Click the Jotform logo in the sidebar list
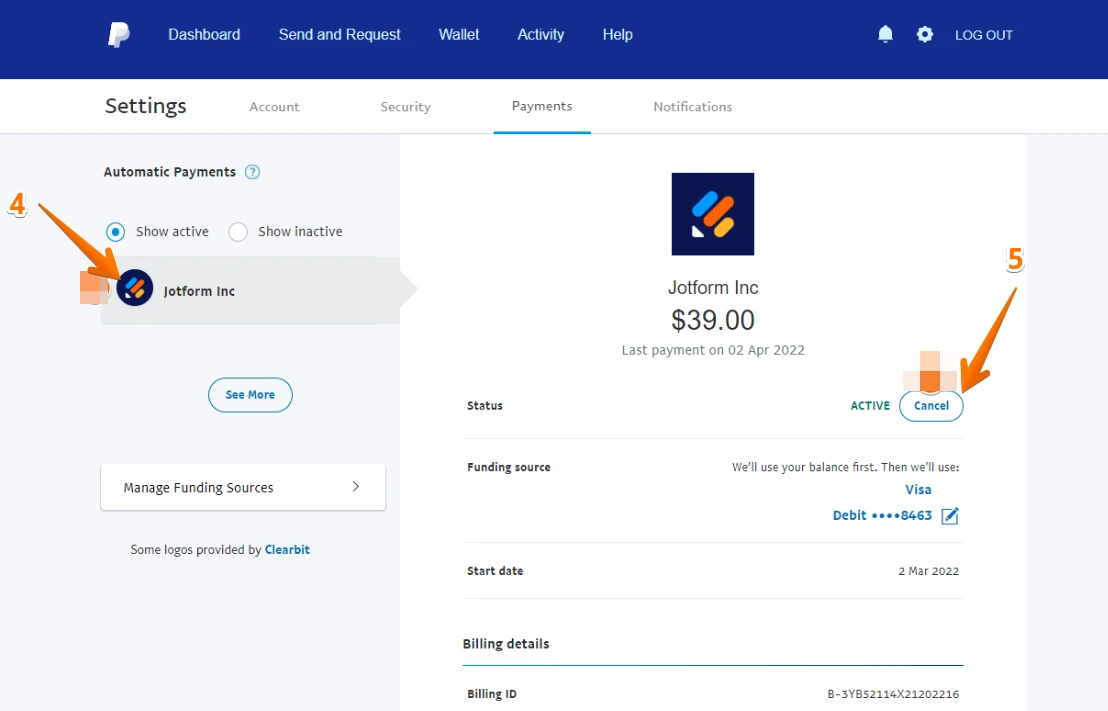Screen dimensions: 1108x711 point(134,289)
